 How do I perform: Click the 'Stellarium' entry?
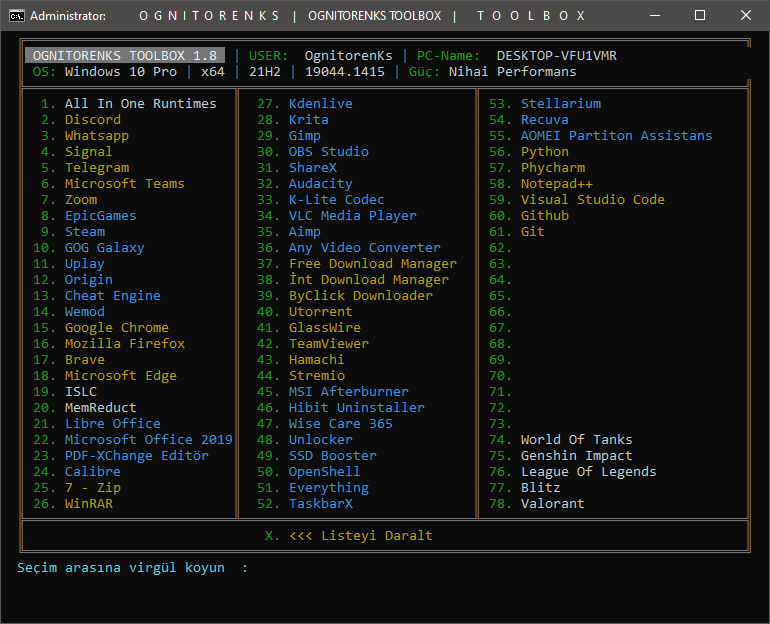561,104
